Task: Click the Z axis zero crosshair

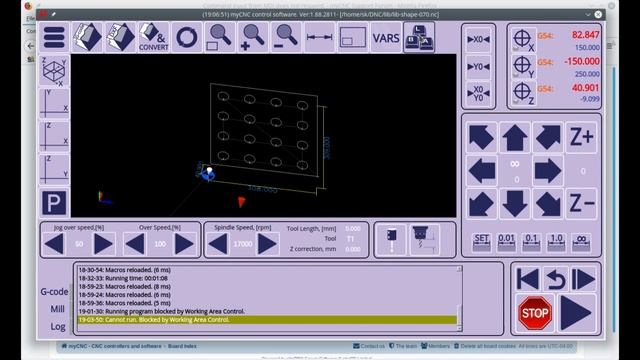Action: pyautogui.click(x=523, y=93)
